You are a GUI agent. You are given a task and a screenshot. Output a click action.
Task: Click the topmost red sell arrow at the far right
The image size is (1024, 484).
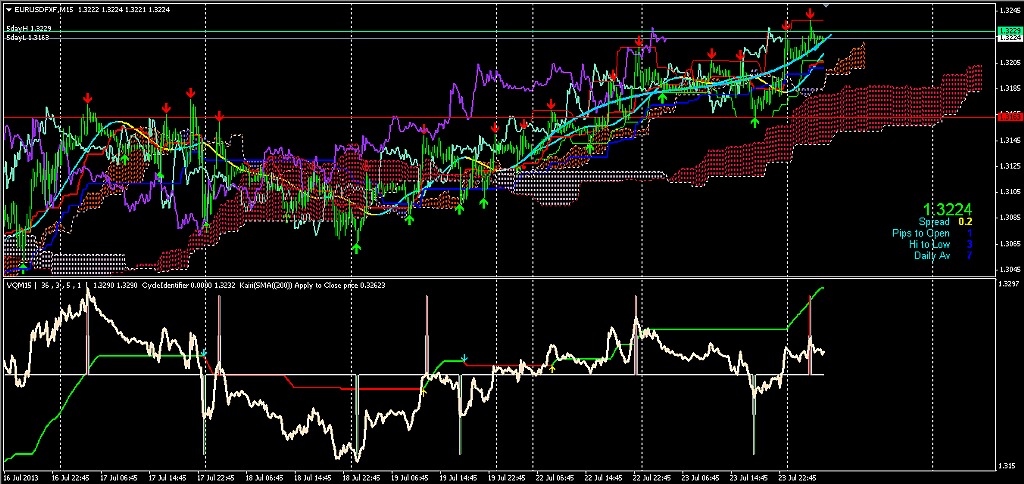tap(809, 14)
